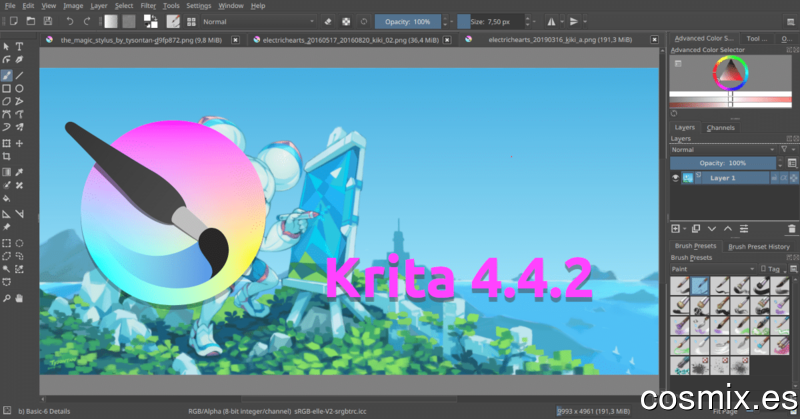Close the the_magic_stylus document tab
Viewport: 800px width, 419px height.
[235, 39]
